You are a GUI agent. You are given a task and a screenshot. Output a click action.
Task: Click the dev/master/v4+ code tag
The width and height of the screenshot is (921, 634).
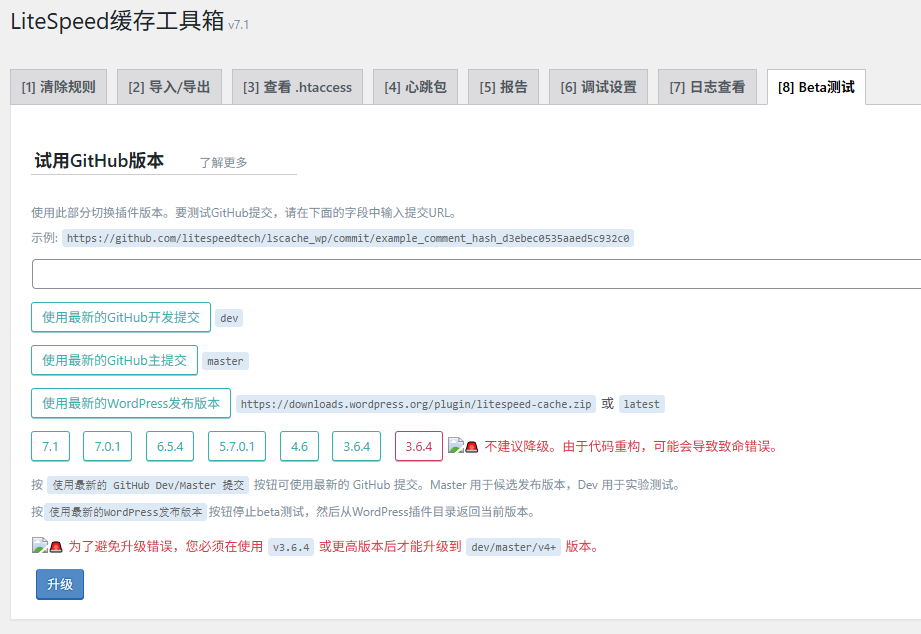pos(513,547)
